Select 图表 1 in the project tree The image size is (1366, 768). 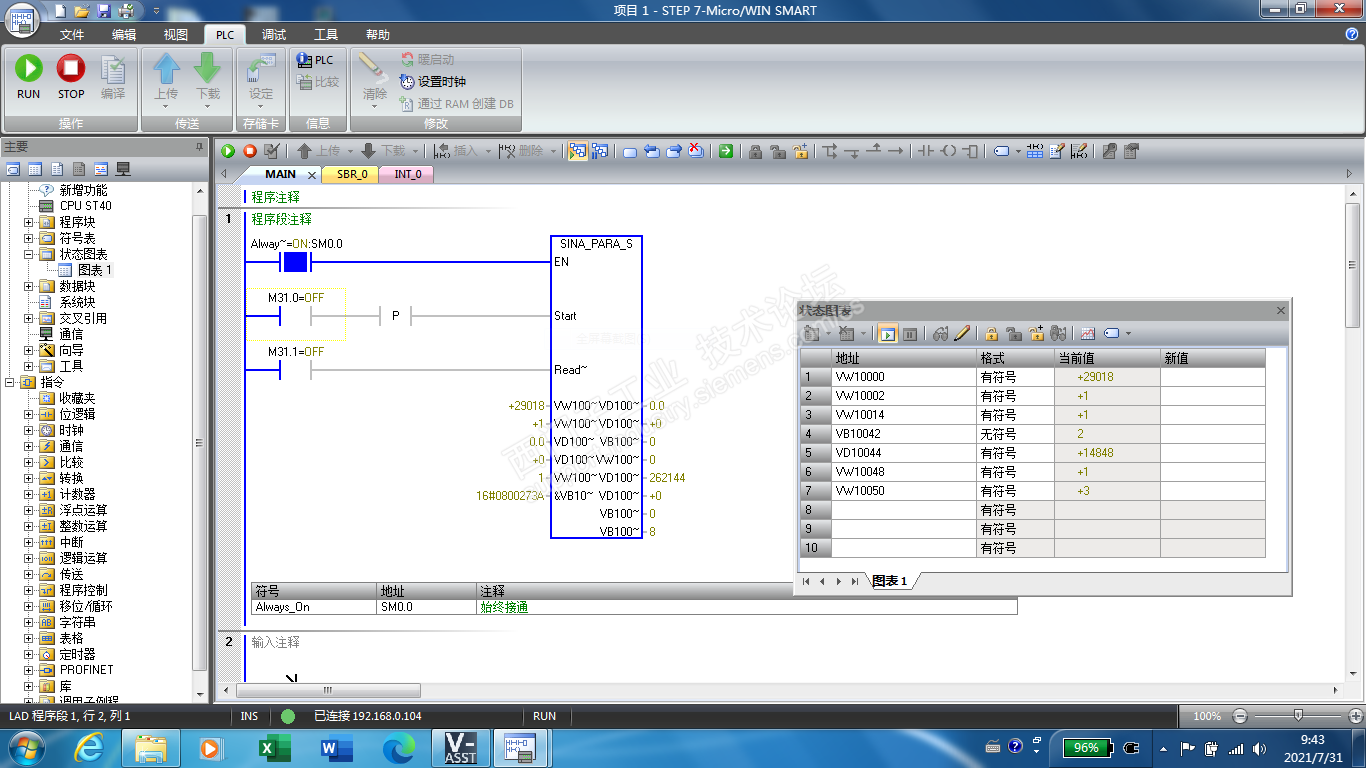[x=95, y=270]
